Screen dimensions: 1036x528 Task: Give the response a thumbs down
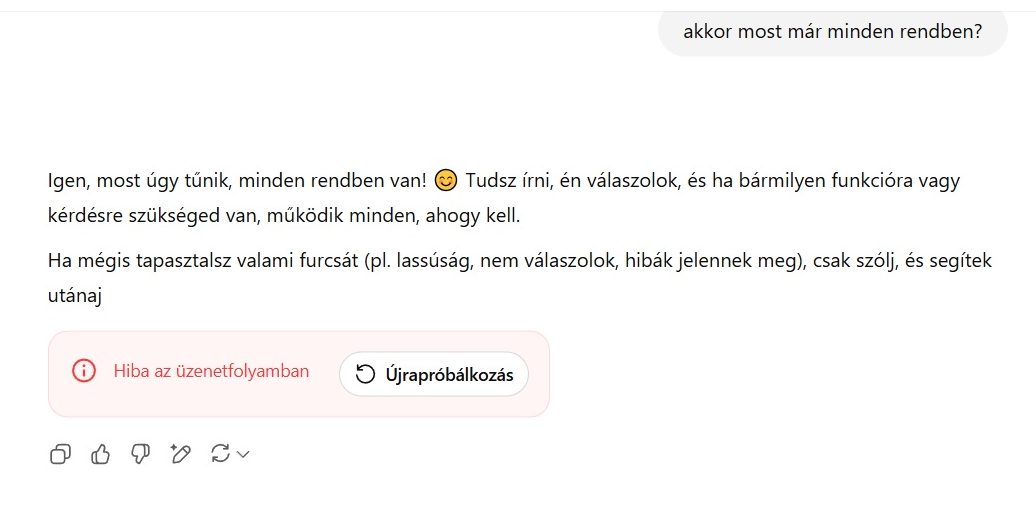(140, 454)
